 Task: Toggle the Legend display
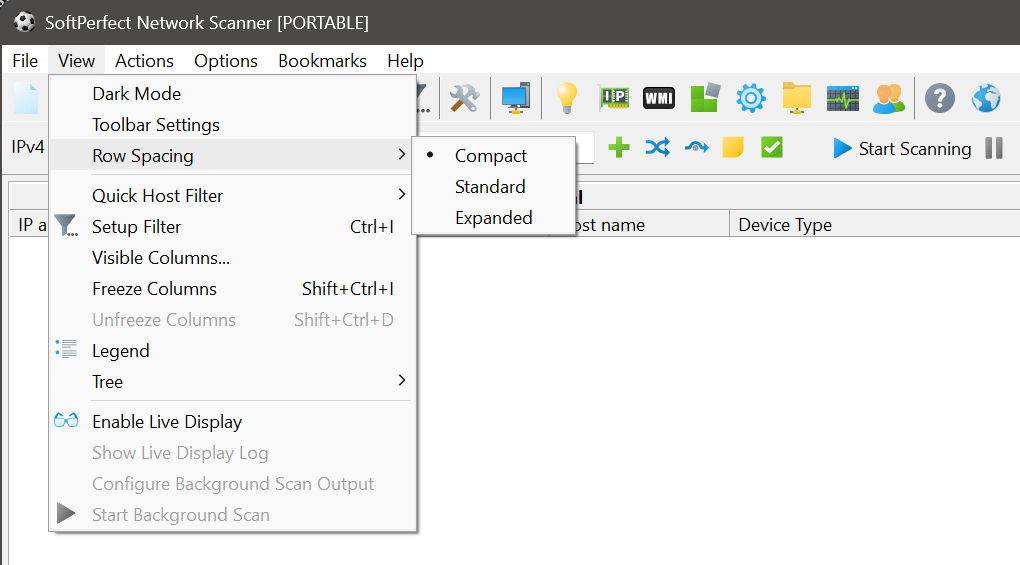pos(232,351)
